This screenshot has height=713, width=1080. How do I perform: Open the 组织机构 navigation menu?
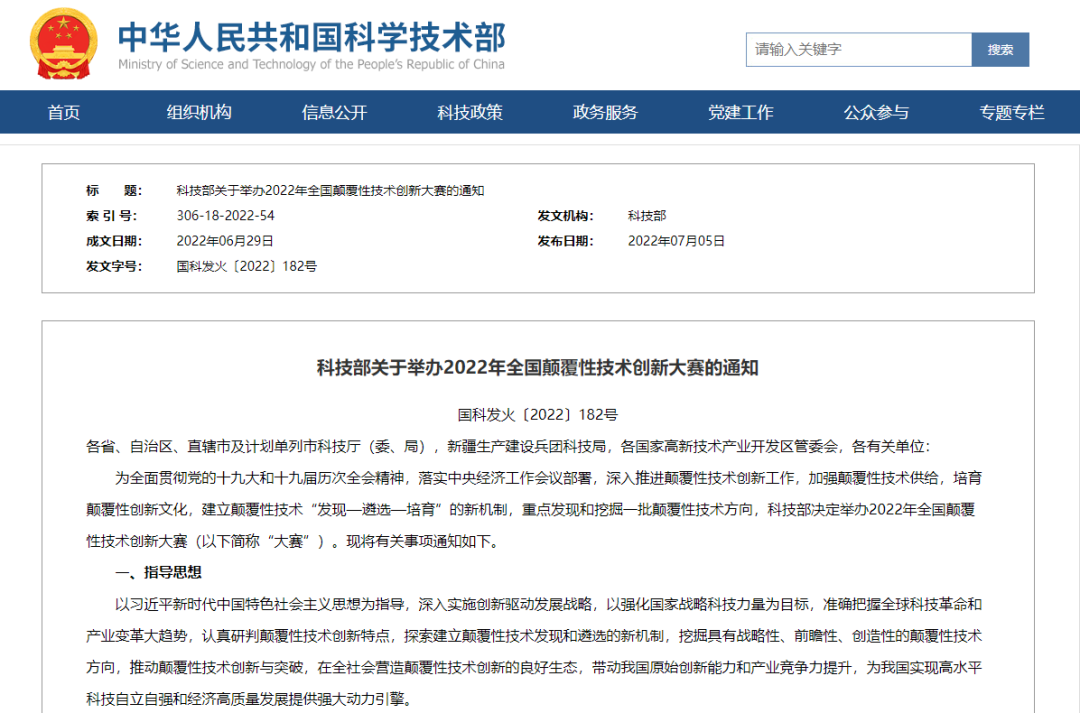point(199,112)
